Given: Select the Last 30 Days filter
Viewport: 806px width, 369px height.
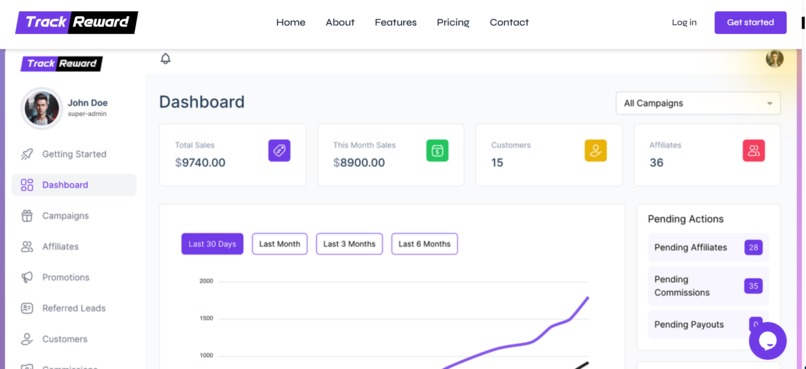Looking at the screenshot, I should pos(212,244).
